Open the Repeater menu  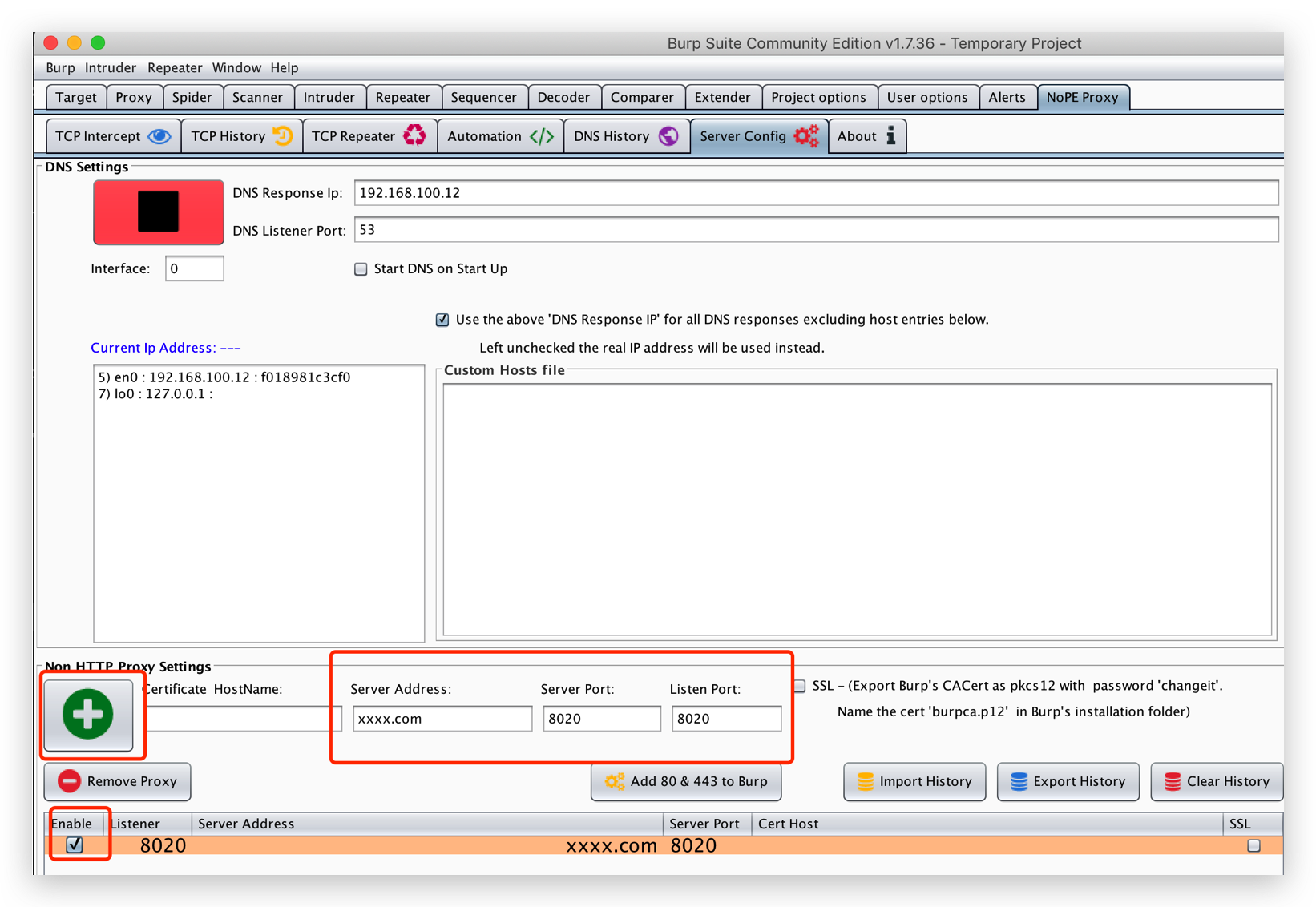pyautogui.click(x=175, y=68)
